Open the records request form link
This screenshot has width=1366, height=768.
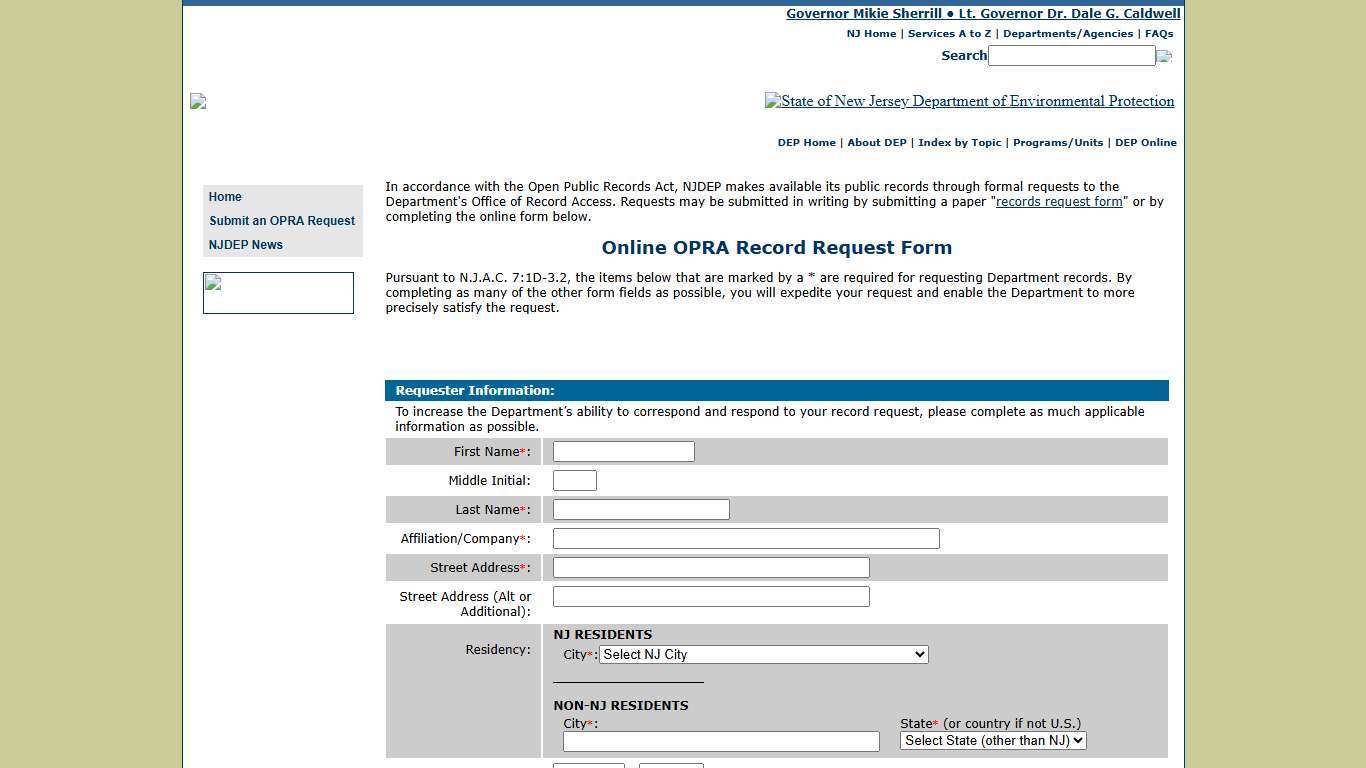(1059, 201)
